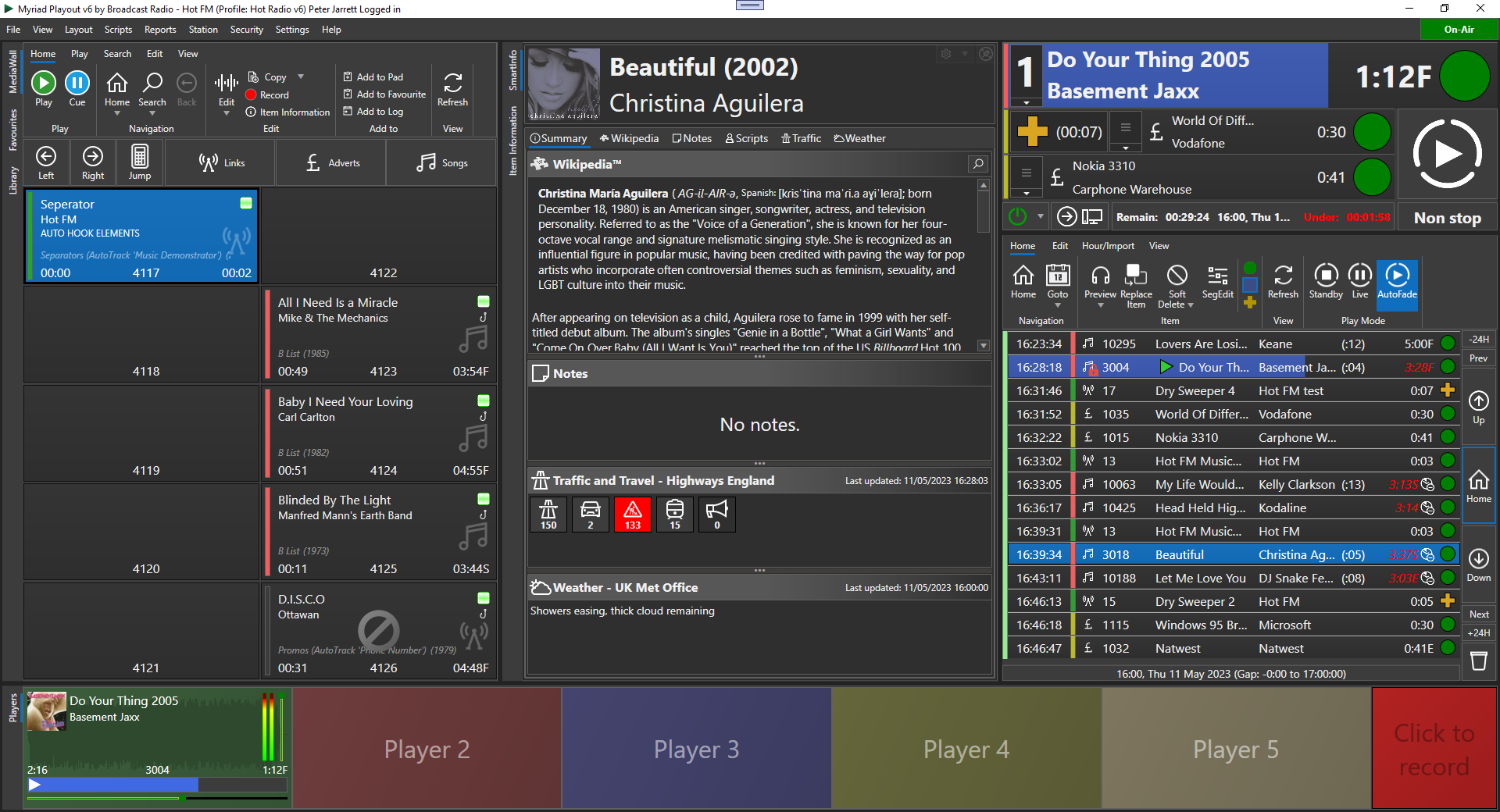Click the Wikipedia search magnifier icon
This screenshot has width=1500, height=812.
977,164
